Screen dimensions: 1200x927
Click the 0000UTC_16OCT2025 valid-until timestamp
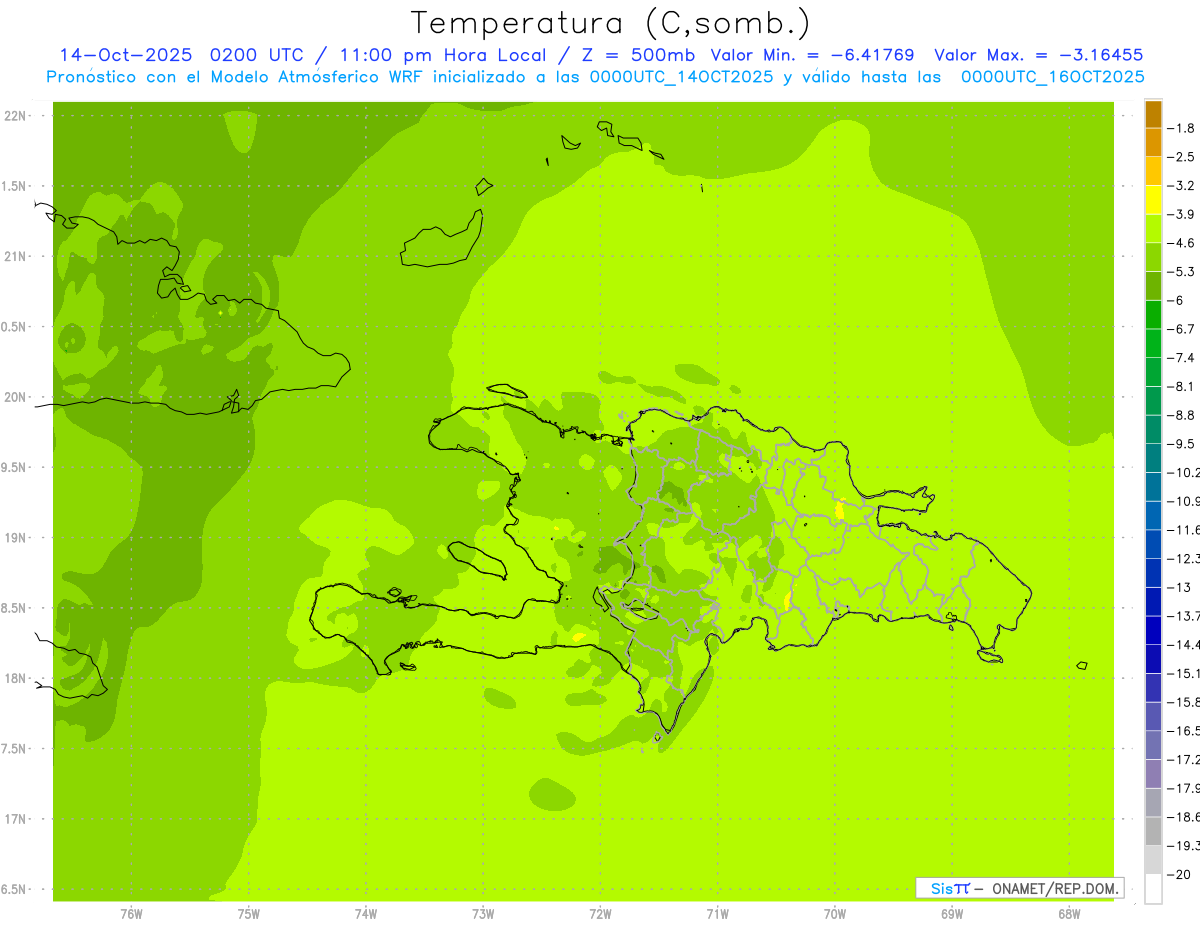[1052, 76]
